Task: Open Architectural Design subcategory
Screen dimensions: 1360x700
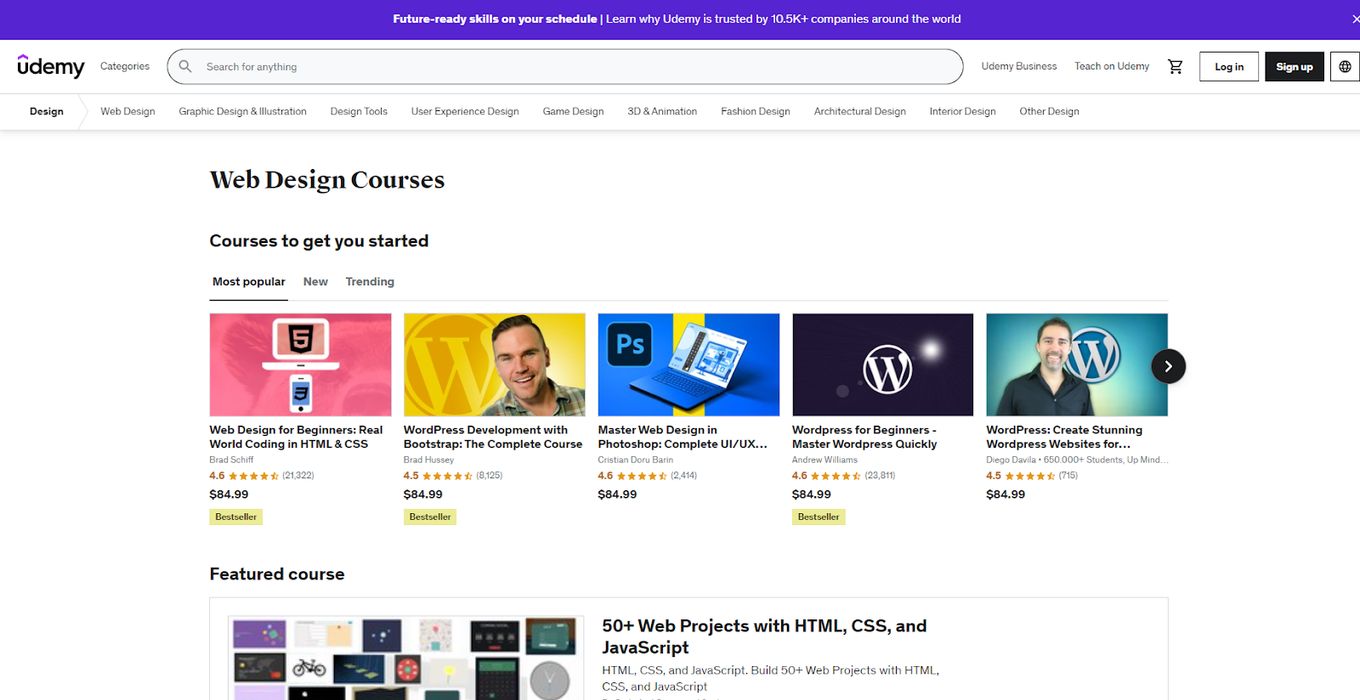Action: [860, 112]
